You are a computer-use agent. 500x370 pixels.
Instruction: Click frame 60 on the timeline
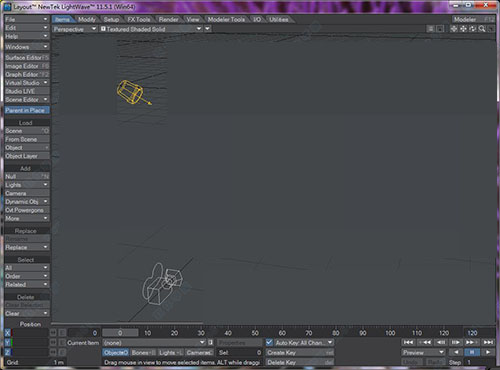coord(282,333)
